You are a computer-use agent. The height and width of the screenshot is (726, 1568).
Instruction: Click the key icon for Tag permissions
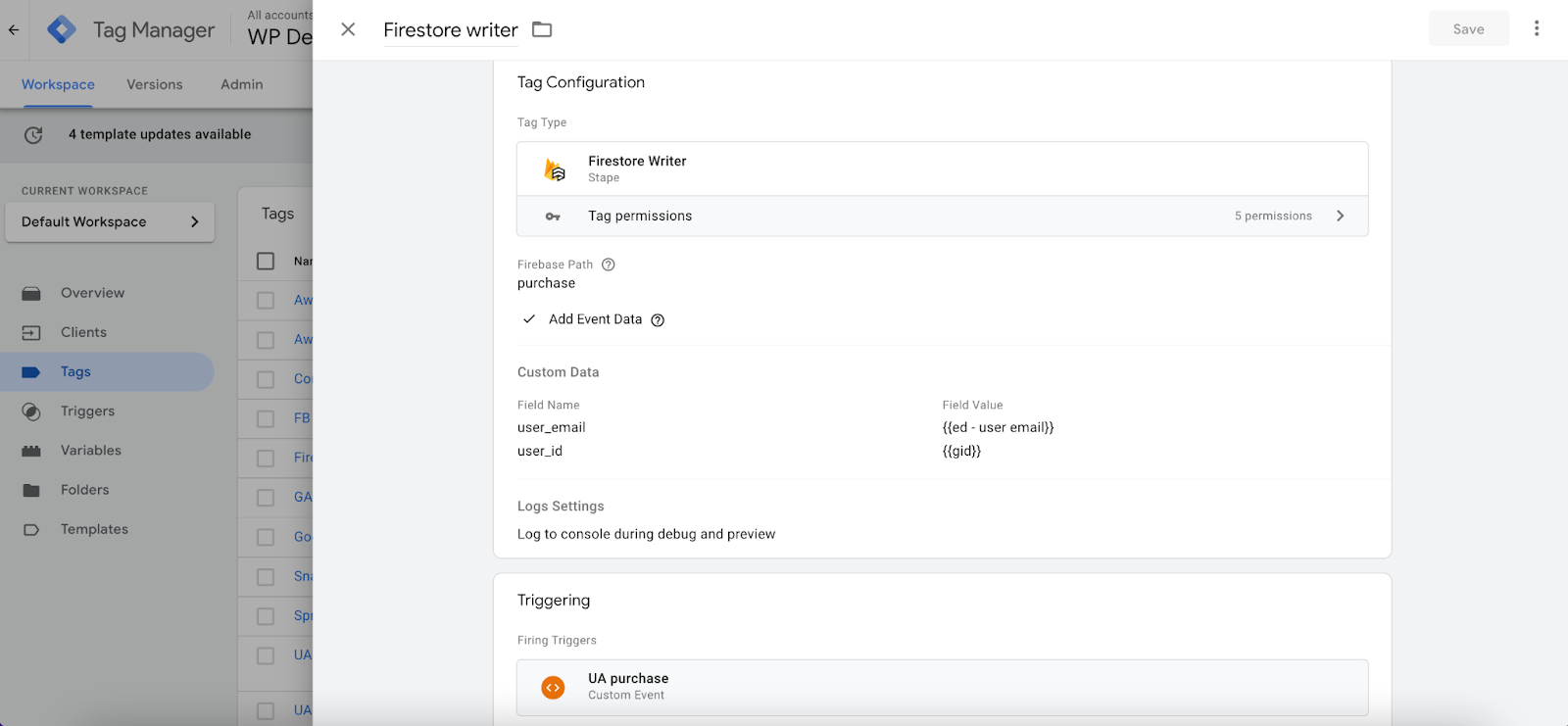(x=553, y=217)
